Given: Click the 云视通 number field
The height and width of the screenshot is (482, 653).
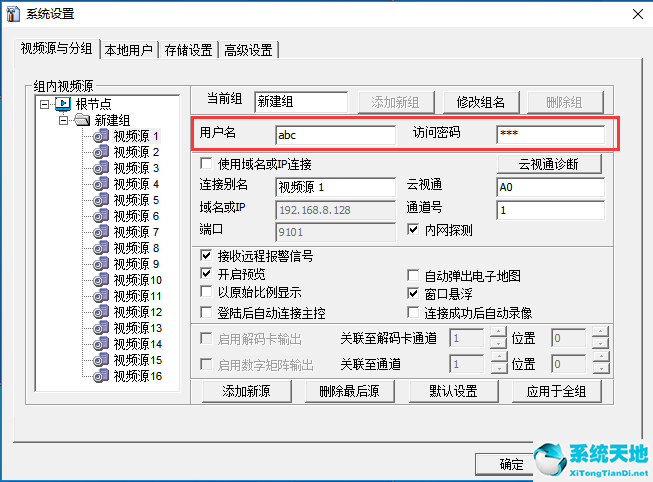Looking at the screenshot, I should pyautogui.click(x=550, y=187).
